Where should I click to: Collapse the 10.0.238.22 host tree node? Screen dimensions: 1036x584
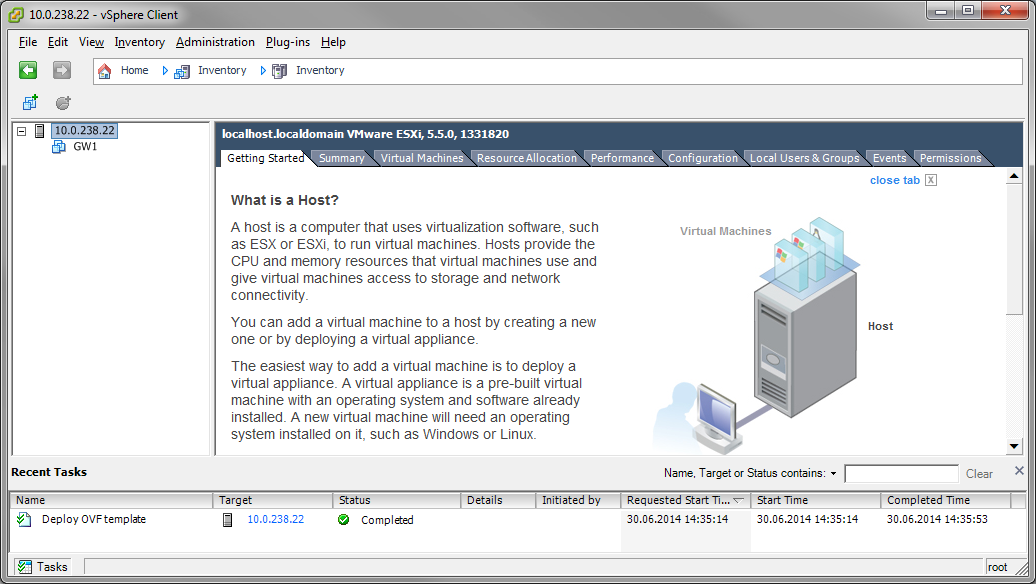click(x=21, y=131)
